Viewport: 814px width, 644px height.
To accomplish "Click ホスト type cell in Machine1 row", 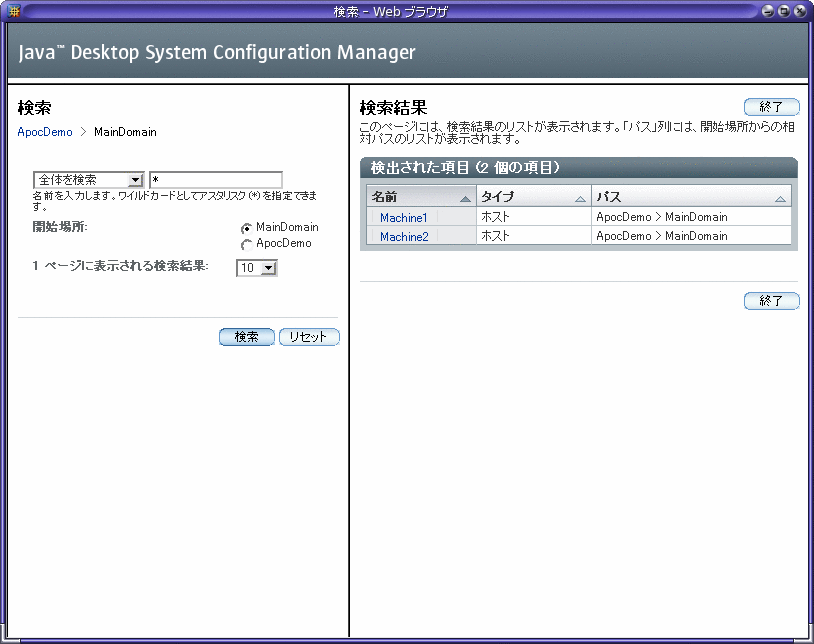I will pyautogui.click(x=534, y=217).
